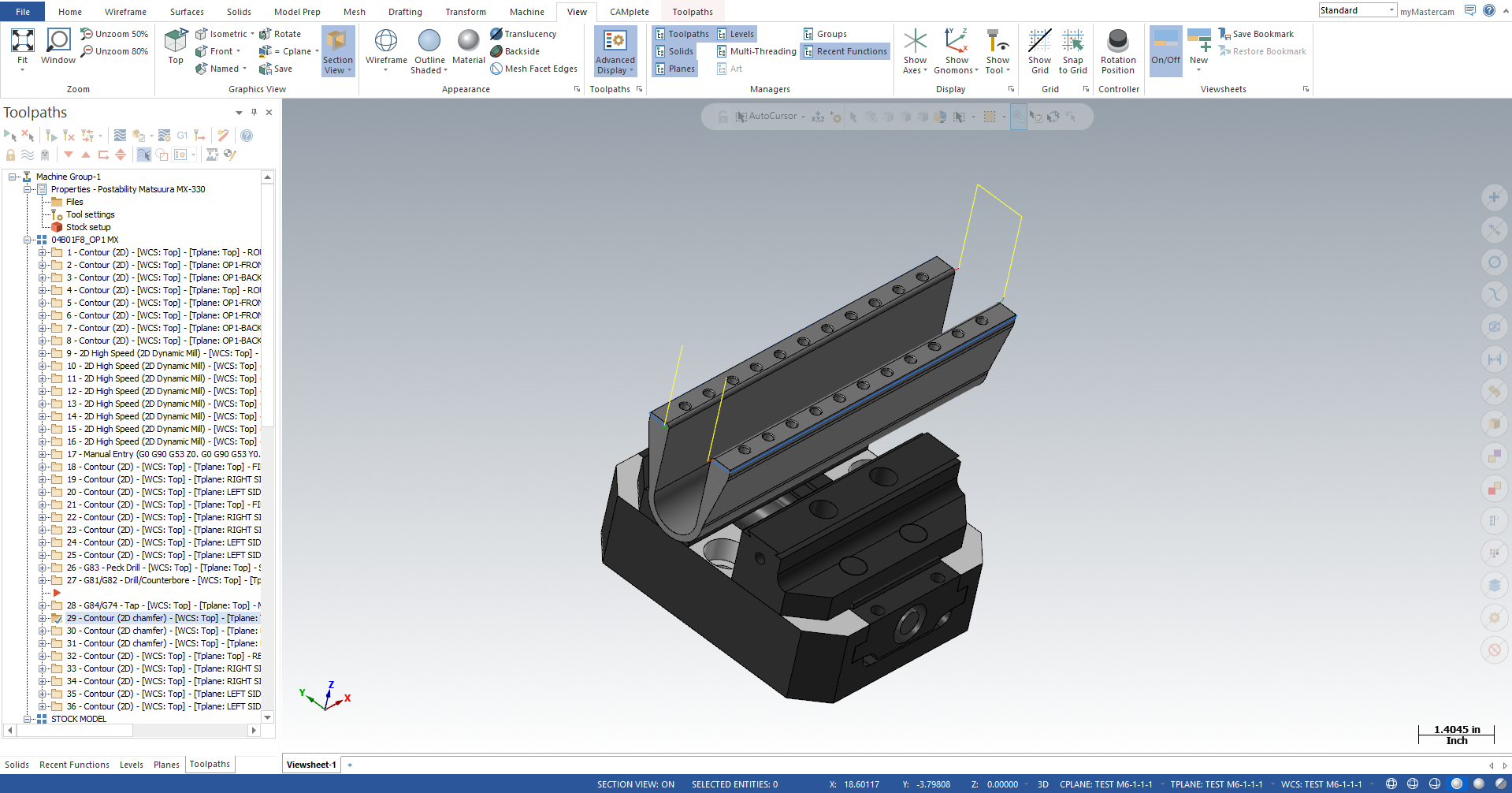Viewport: 1512px width, 793px height.
Task: Click the Fit zoom icon
Action: pyautogui.click(x=22, y=41)
